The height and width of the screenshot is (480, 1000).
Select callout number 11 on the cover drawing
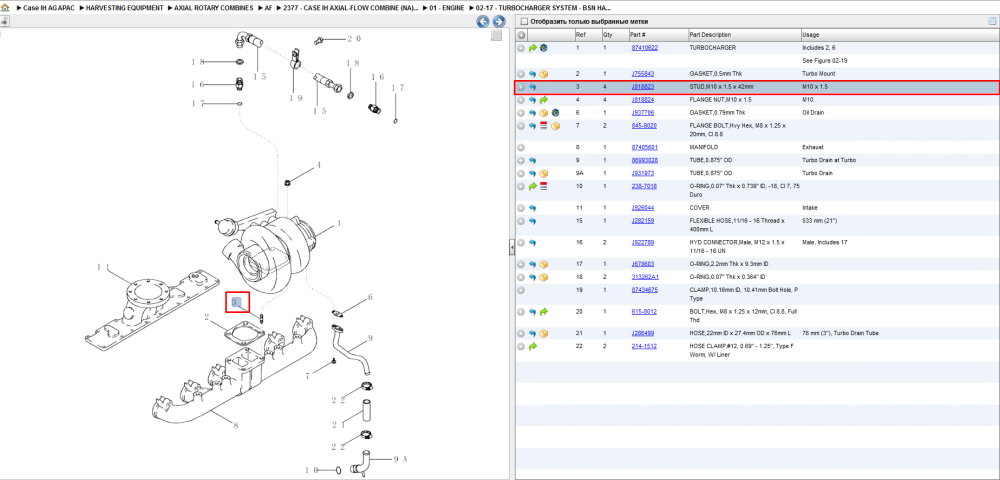point(105,266)
